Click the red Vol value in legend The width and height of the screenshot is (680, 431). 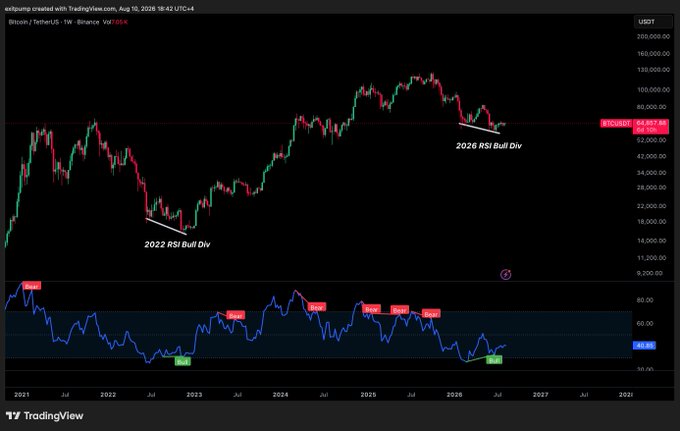click(x=120, y=22)
